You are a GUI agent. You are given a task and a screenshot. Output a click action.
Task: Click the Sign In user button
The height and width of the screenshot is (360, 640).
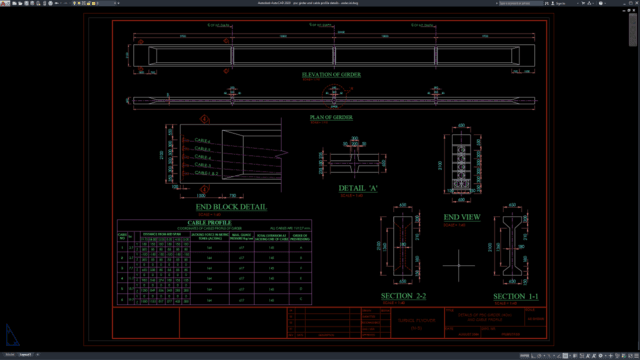coord(559,3)
